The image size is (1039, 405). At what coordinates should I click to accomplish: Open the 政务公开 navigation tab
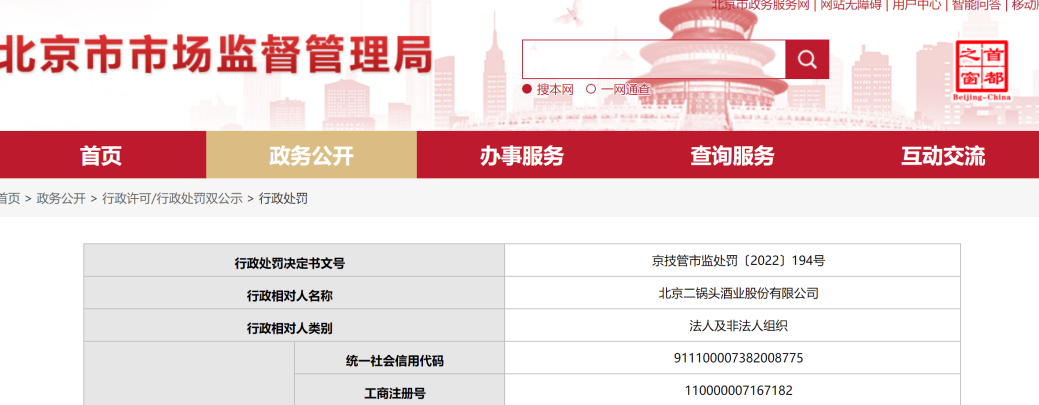click(311, 156)
